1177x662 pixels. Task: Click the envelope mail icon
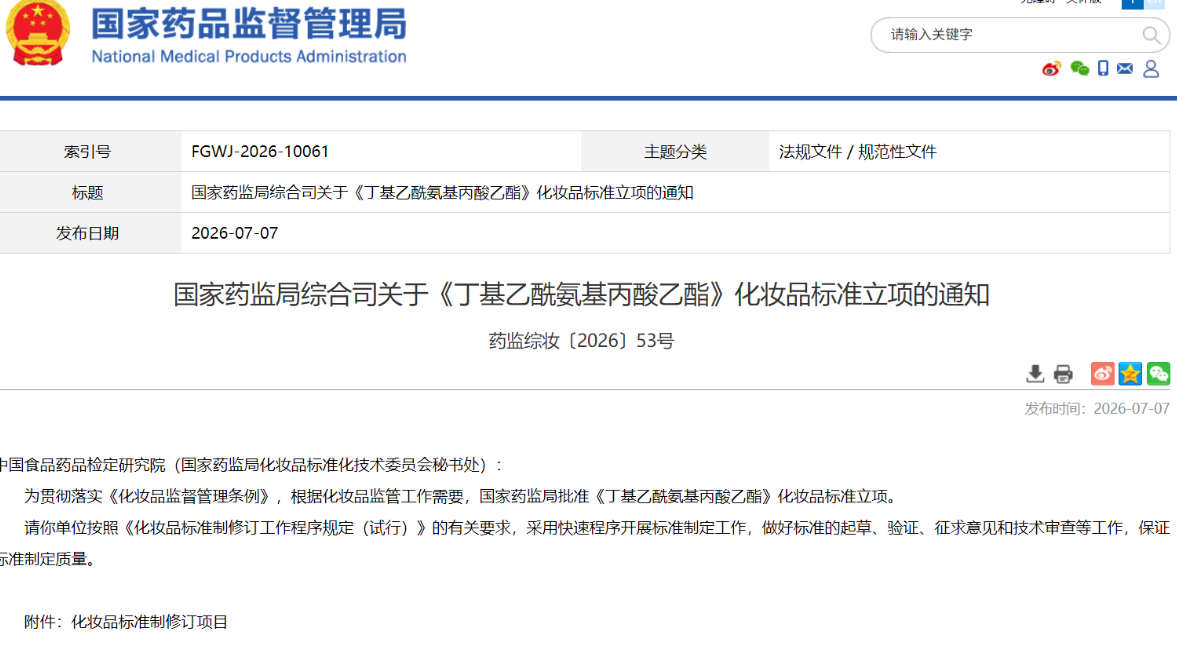click(1124, 68)
